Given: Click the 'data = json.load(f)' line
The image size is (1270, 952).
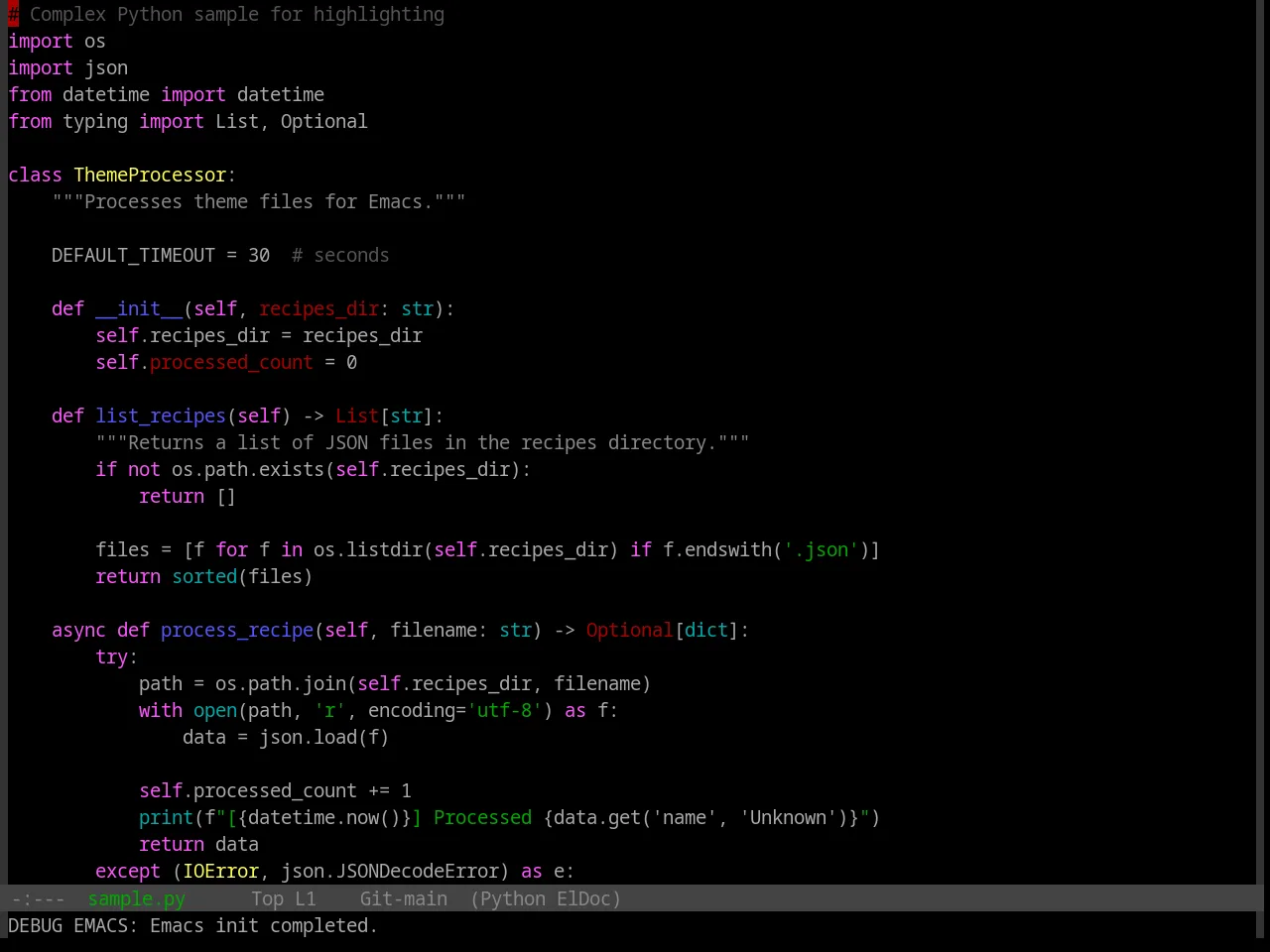Looking at the screenshot, I should pyautogui.click(x=286, y=737).
